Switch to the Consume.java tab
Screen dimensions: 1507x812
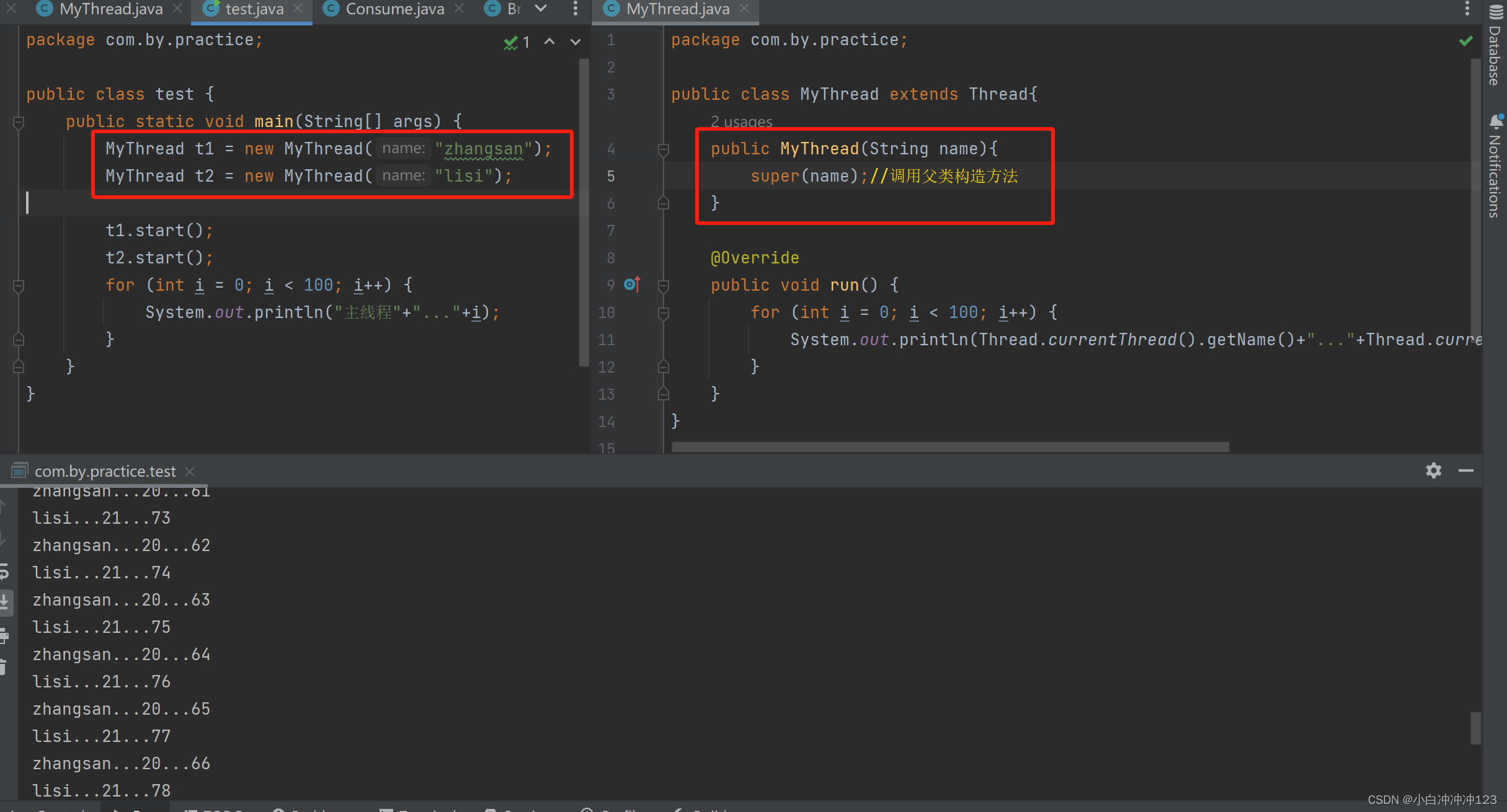394,9
